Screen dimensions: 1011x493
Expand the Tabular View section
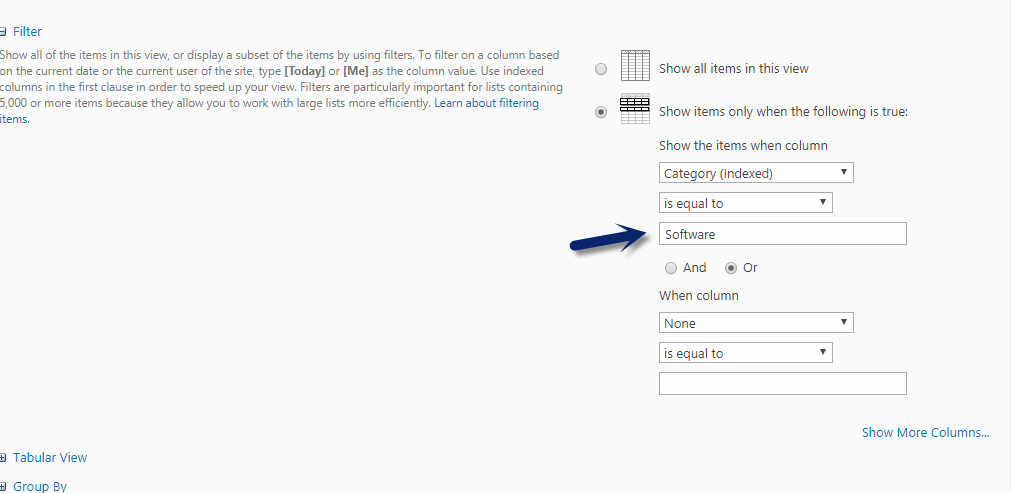50,458
